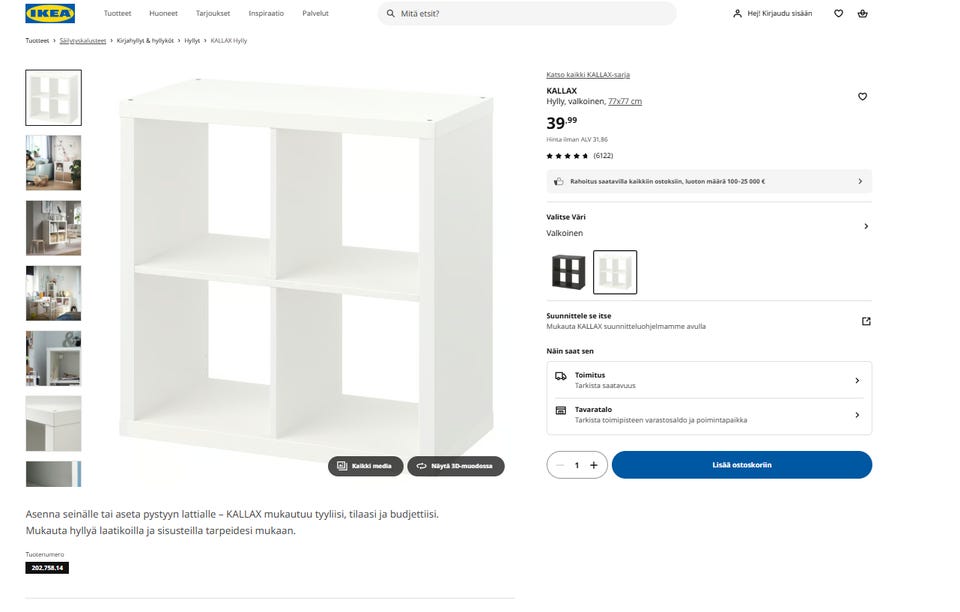Add KALLAX to favourites with heart icon

point(862,96)
